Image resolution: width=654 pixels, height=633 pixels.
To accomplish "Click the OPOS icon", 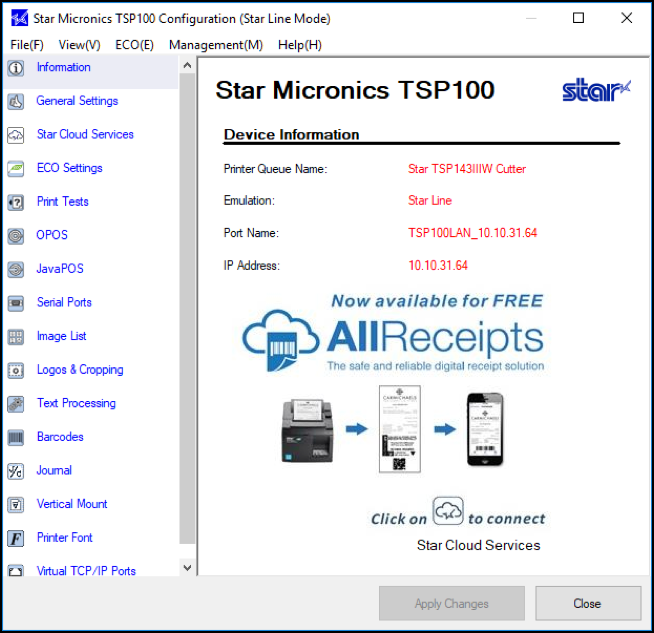I will pyautogui.click(x=16, y=236).
